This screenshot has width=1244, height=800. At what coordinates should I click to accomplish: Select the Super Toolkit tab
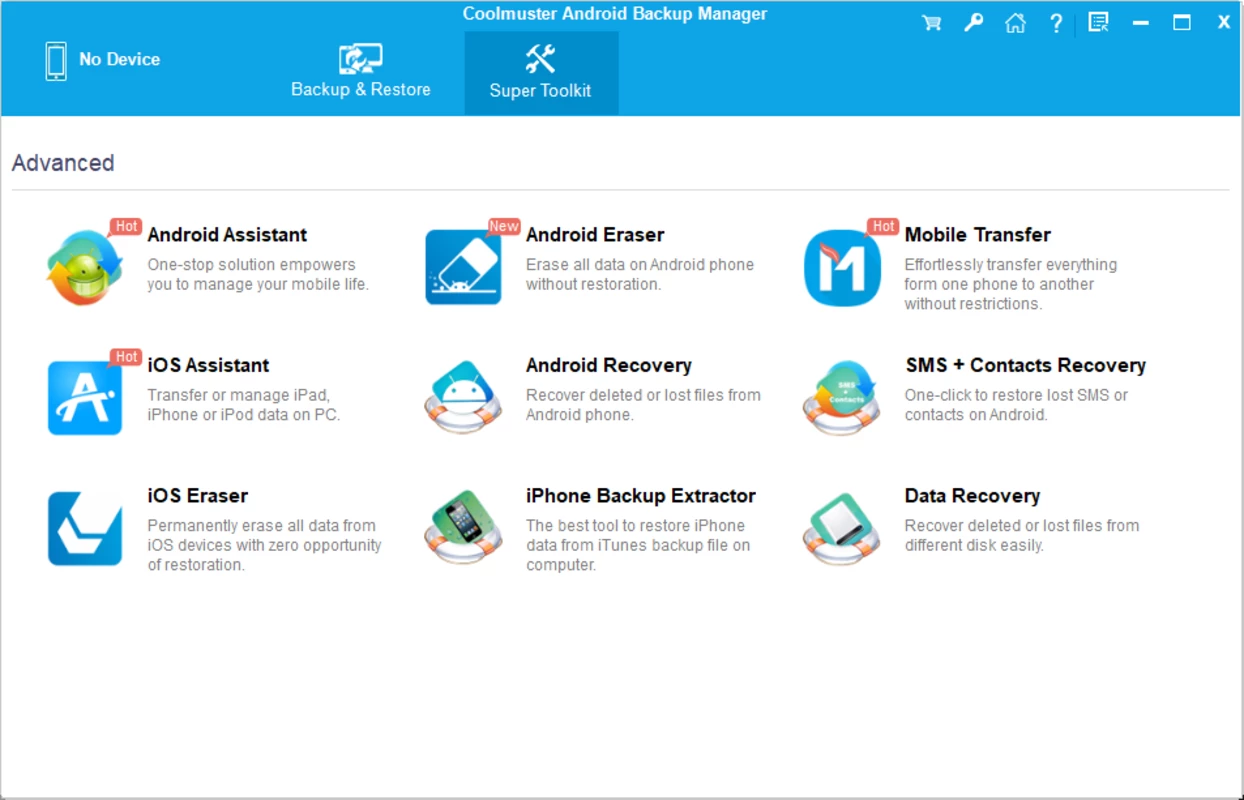[x=541, y=72]
